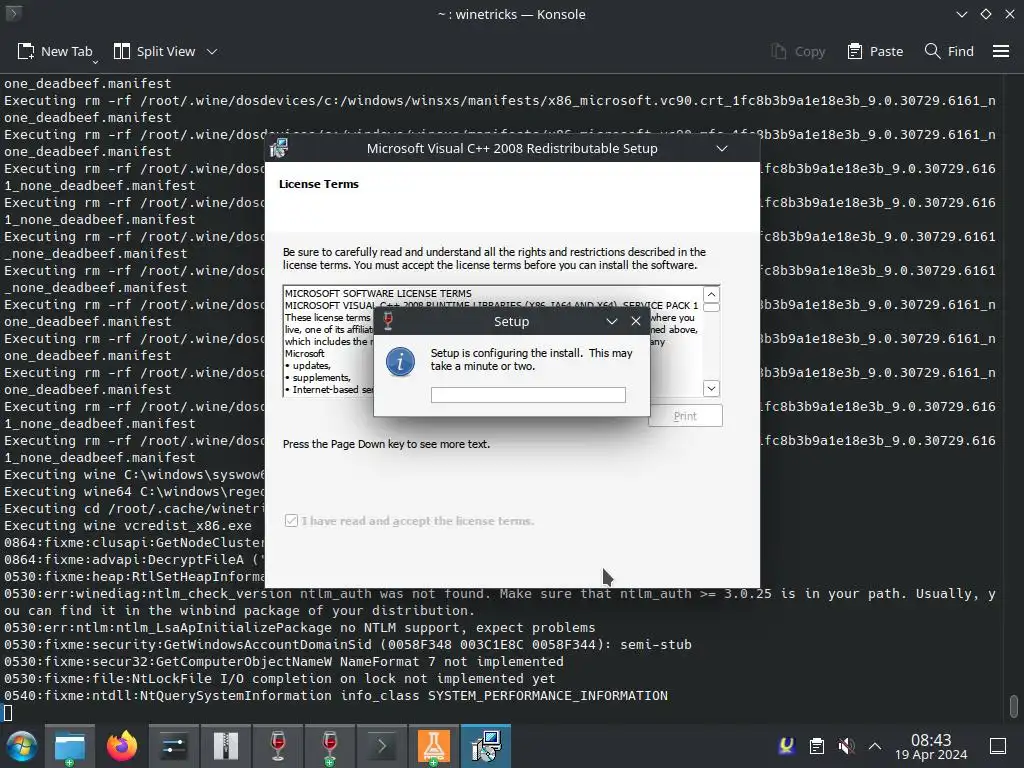Viewport: 1024px width, 768px height.
Task: Click the Split View button
Action: point(155,52)
